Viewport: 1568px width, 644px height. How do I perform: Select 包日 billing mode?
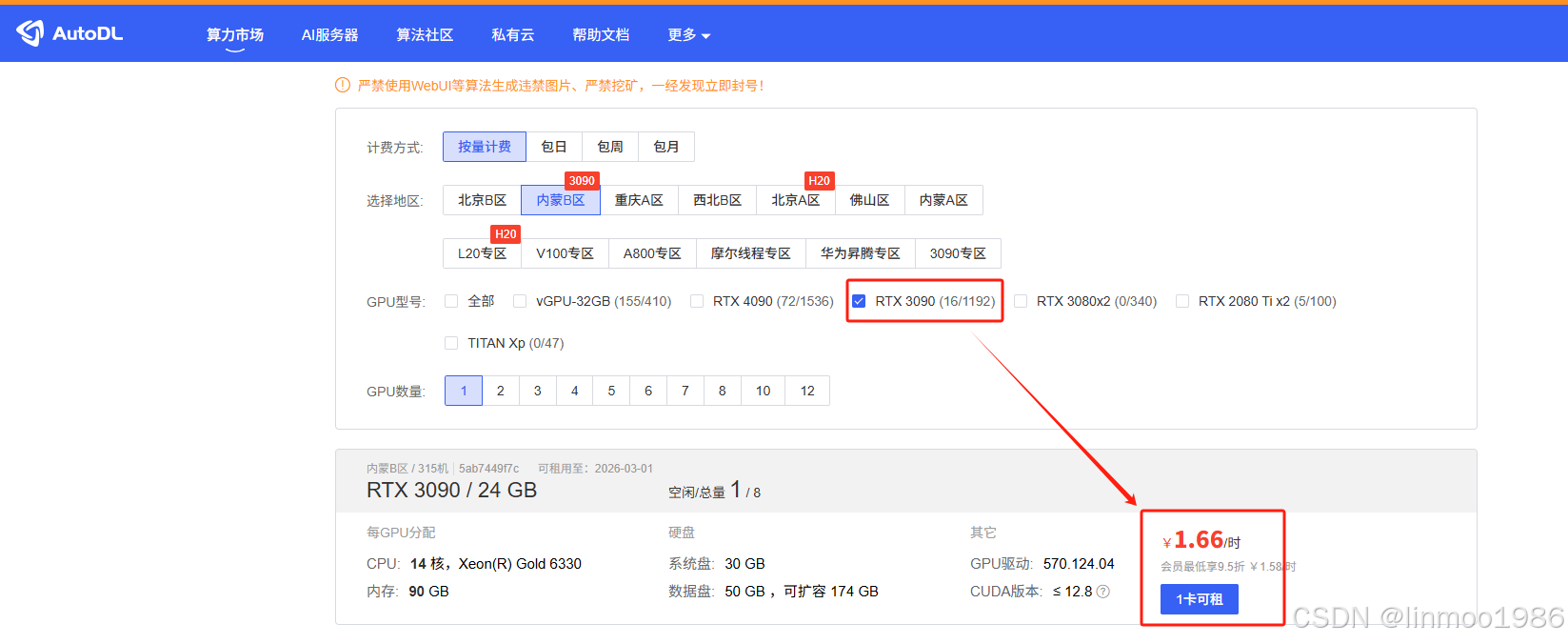554,147
